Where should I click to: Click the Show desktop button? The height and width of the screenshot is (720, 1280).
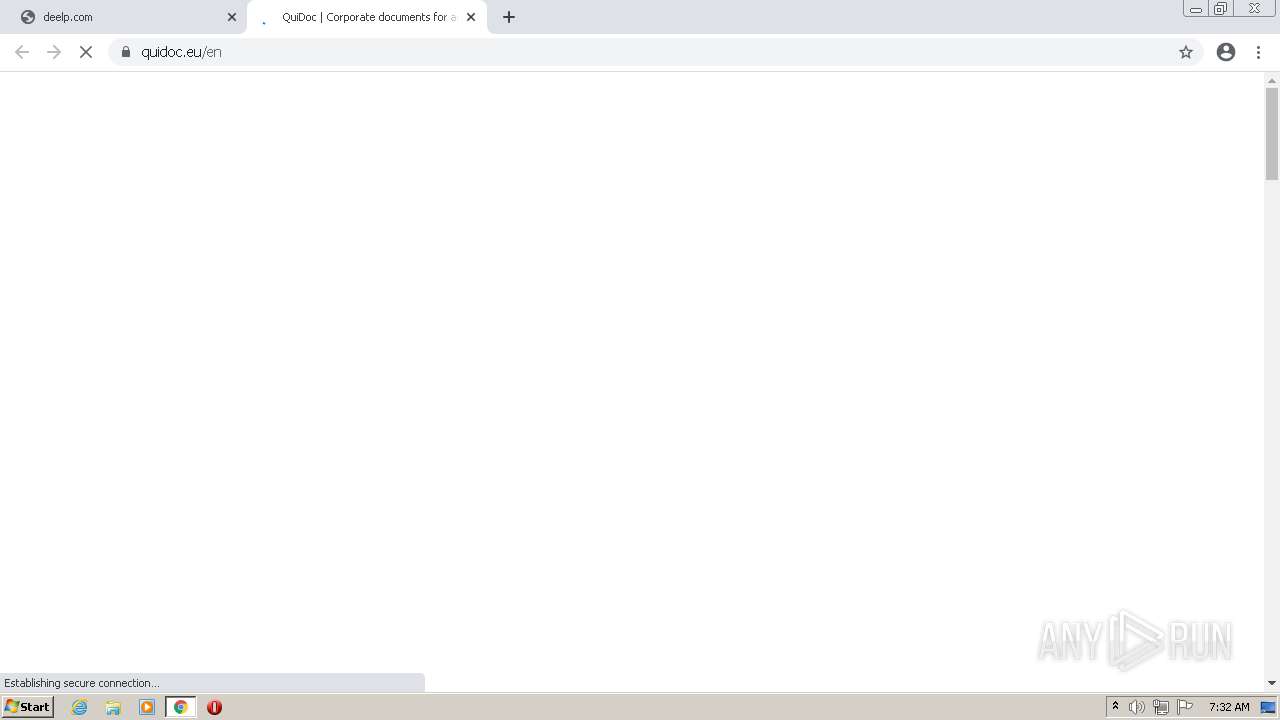coord(1268,707)
